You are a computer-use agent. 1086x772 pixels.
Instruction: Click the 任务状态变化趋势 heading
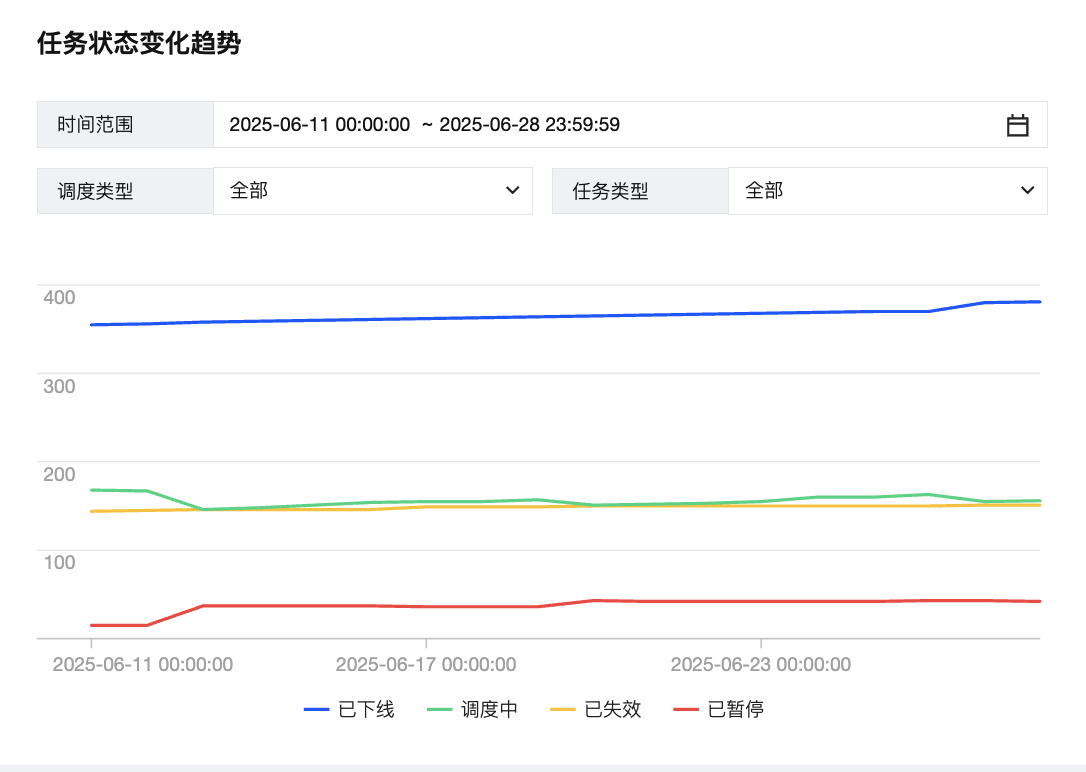pyautogui.click(x=139, y=43)
